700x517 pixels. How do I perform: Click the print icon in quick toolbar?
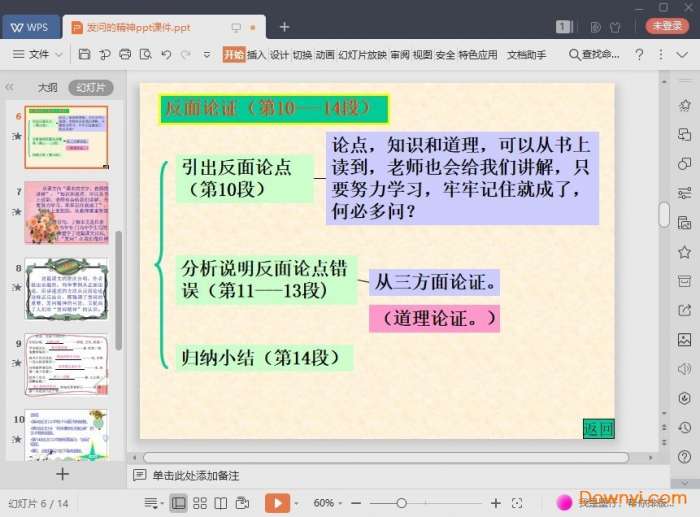click(x=125, y=54)
